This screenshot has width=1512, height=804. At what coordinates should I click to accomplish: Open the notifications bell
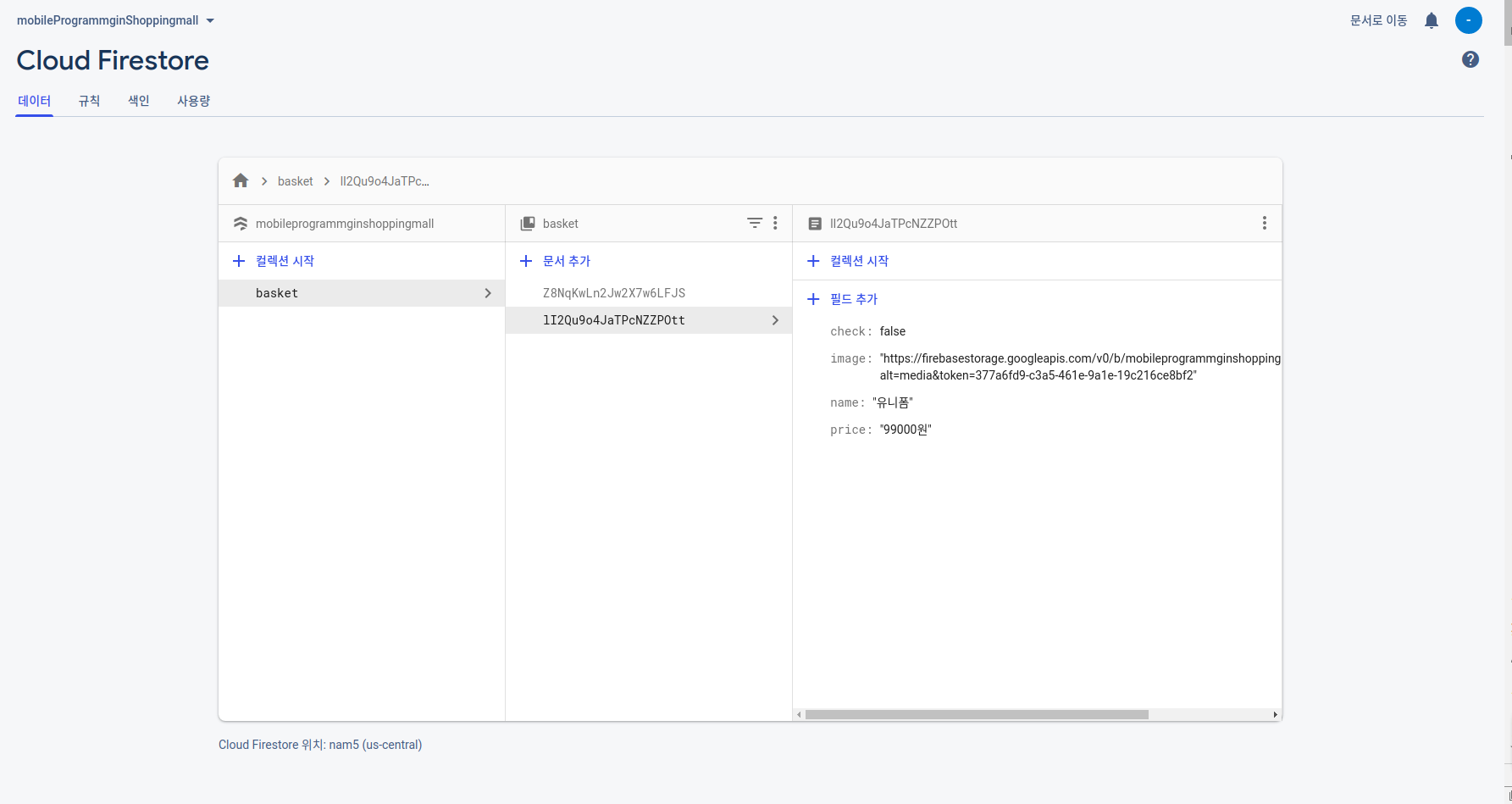[1432, 20]
